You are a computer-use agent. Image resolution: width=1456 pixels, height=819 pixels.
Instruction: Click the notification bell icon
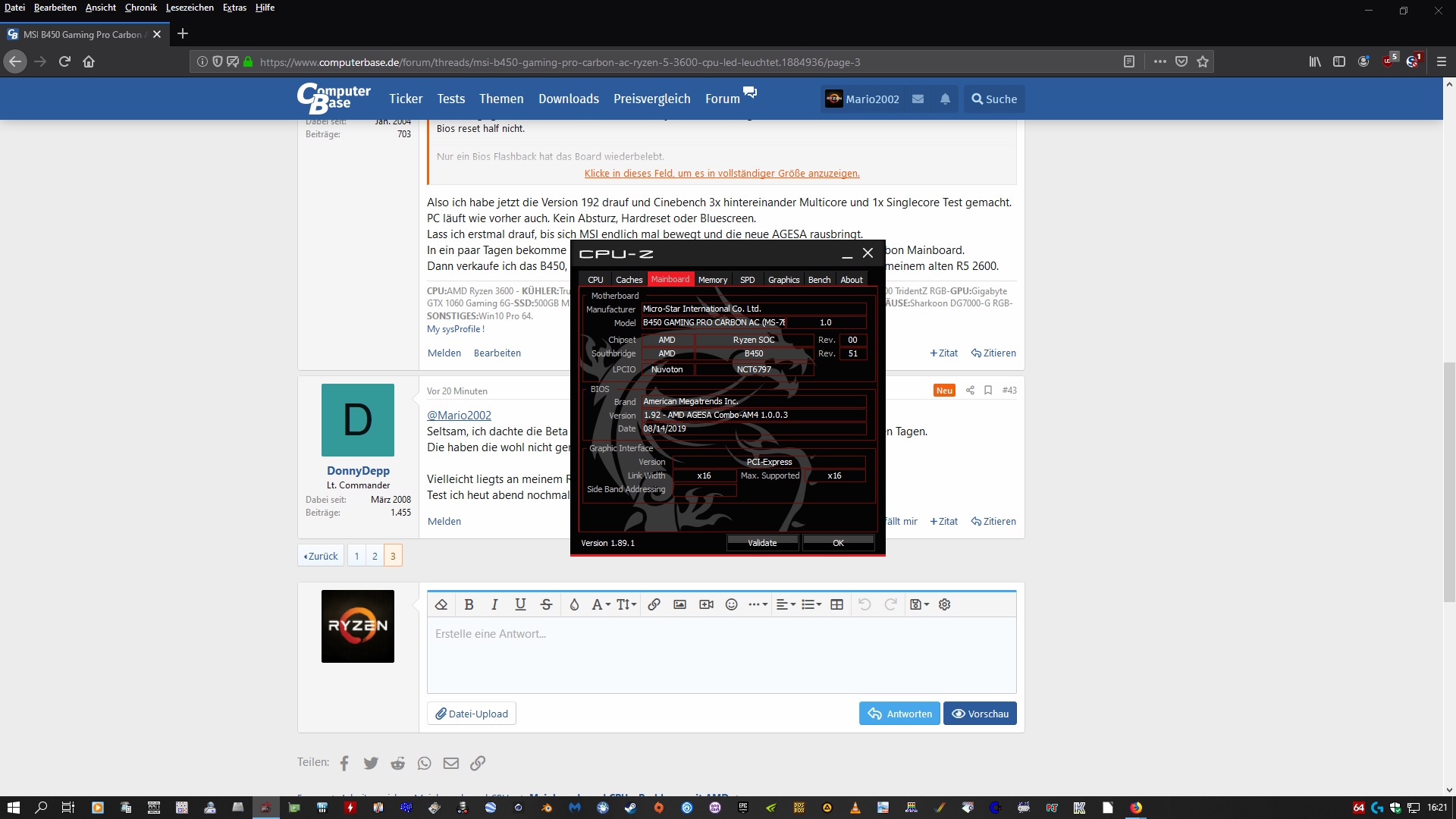(945, 99)
